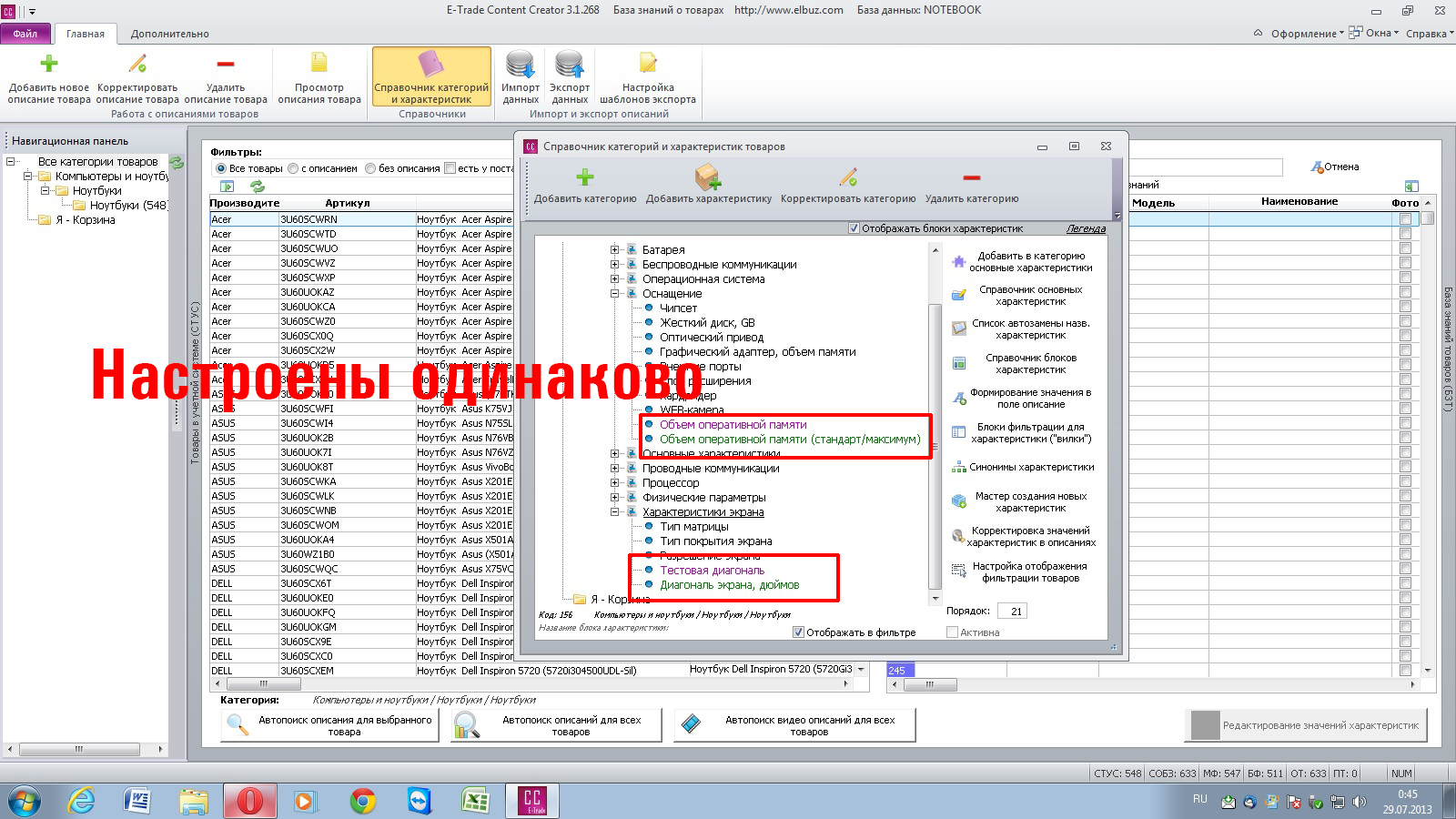Click Удалить категорию red minus icon

point(972,177)
